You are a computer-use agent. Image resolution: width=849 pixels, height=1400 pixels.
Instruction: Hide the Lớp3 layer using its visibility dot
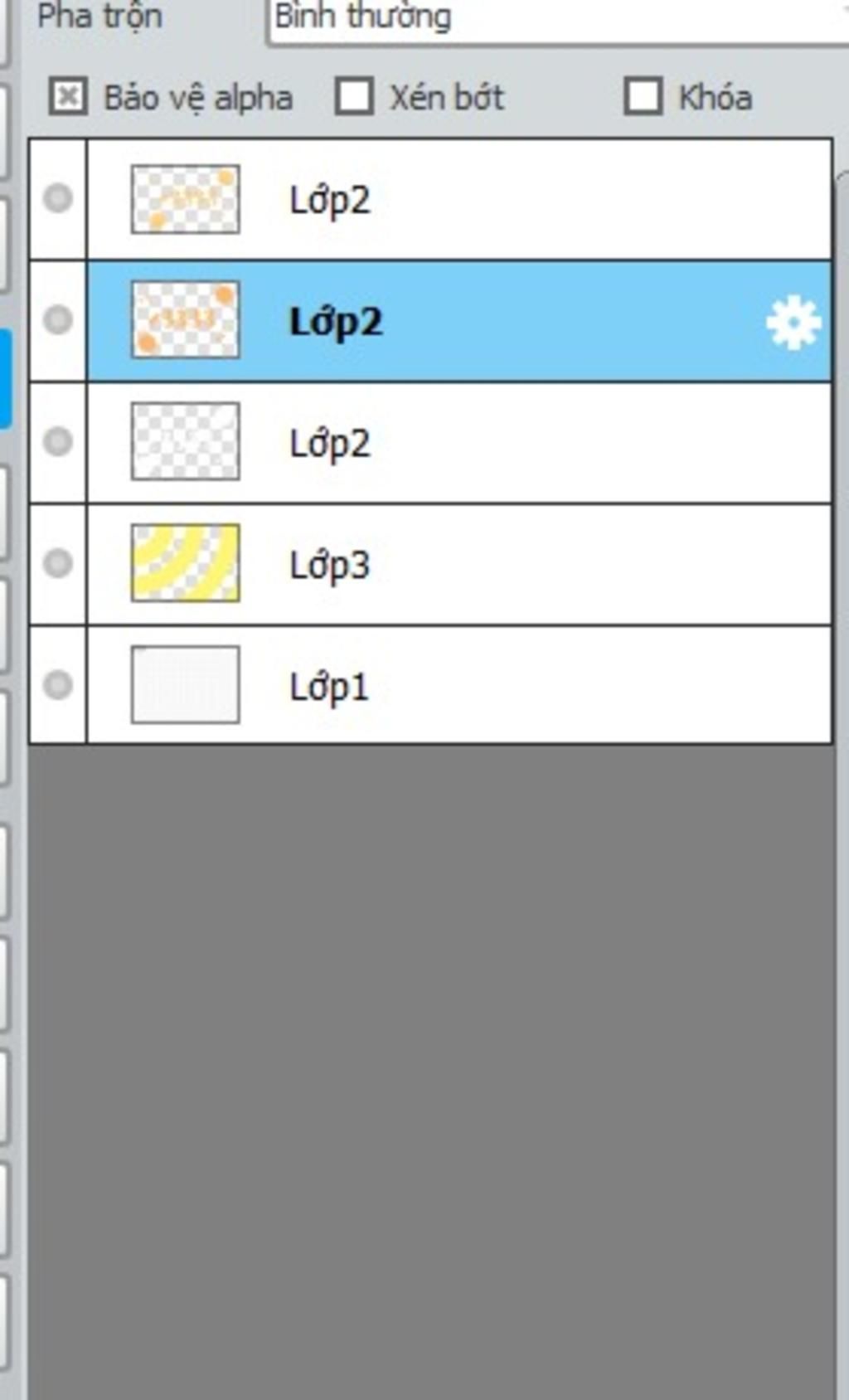(58, 563)
